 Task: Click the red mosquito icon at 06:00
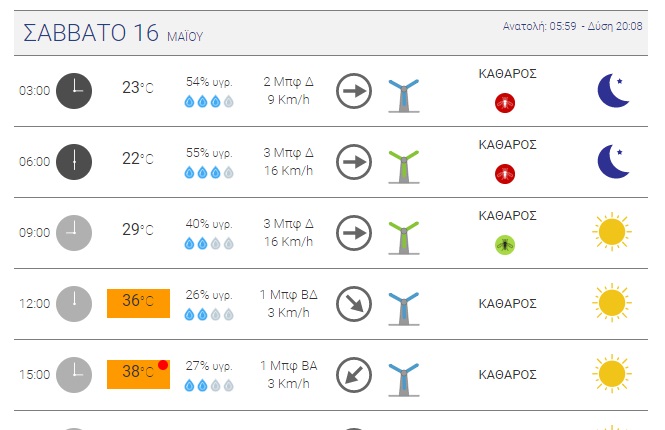coord(505,174)
